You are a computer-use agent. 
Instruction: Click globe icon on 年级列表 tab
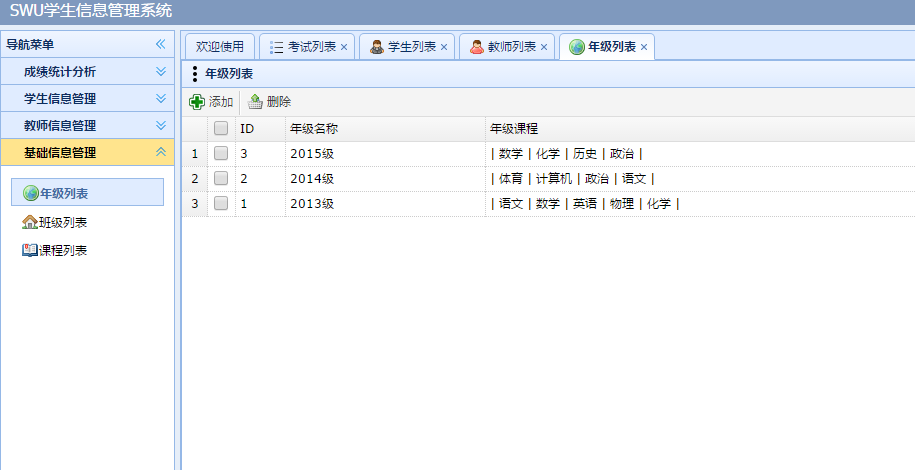(x=577, y=47)
